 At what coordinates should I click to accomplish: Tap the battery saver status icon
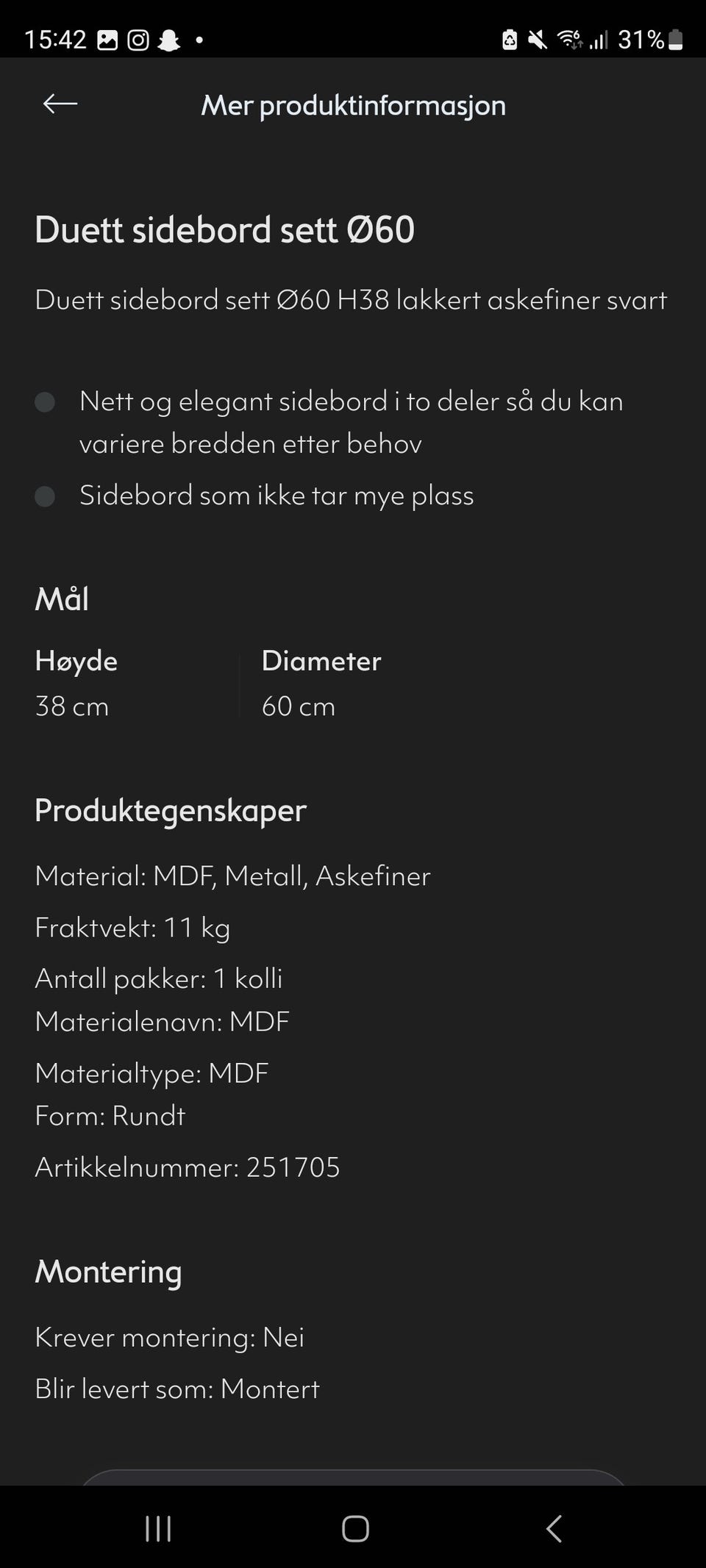(x=510, y=40)
